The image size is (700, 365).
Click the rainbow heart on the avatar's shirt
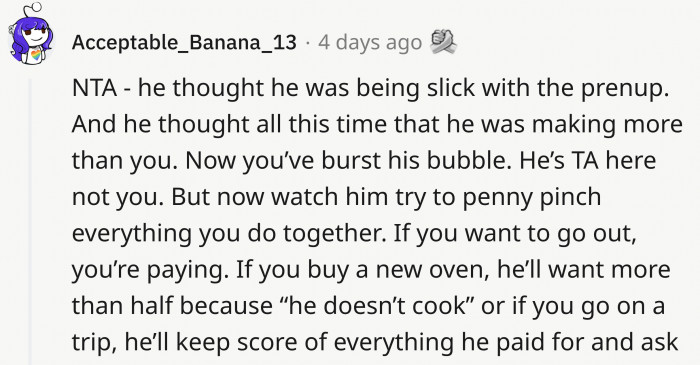(x=36, y=55)
